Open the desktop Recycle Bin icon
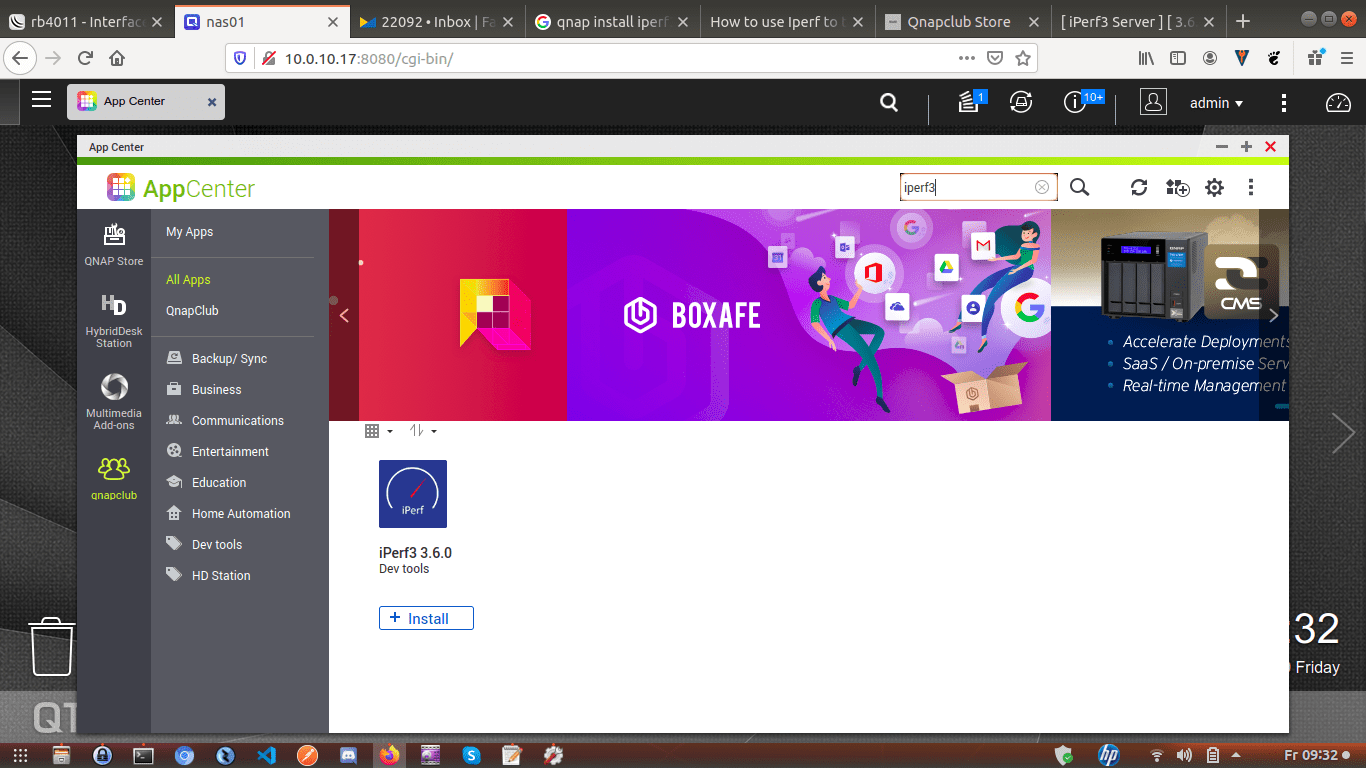This screenshot has width=1366, height=768. [51, 646]
